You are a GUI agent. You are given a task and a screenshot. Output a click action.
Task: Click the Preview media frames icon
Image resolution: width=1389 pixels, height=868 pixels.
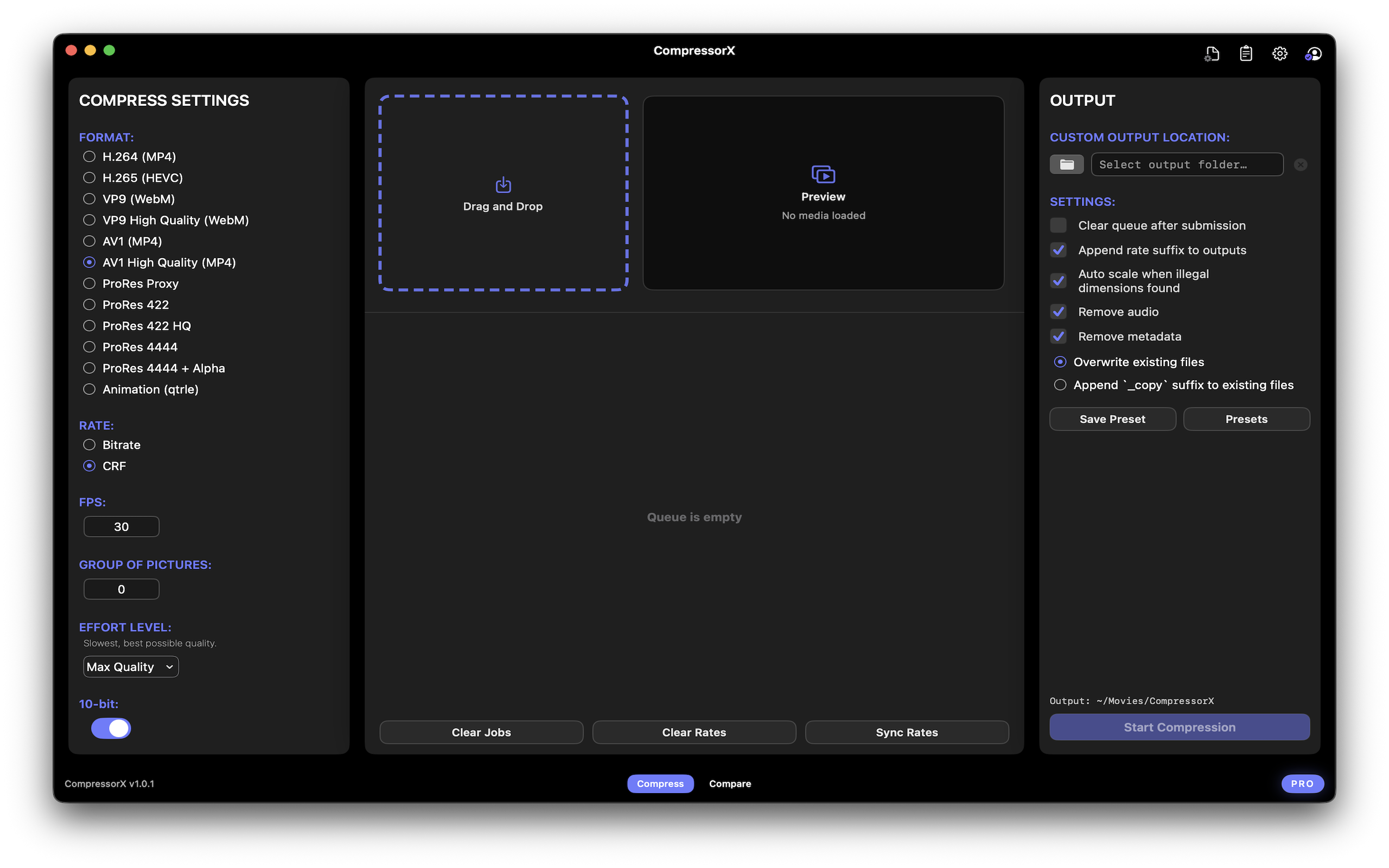pyautogui.click(x=823, y=174)
